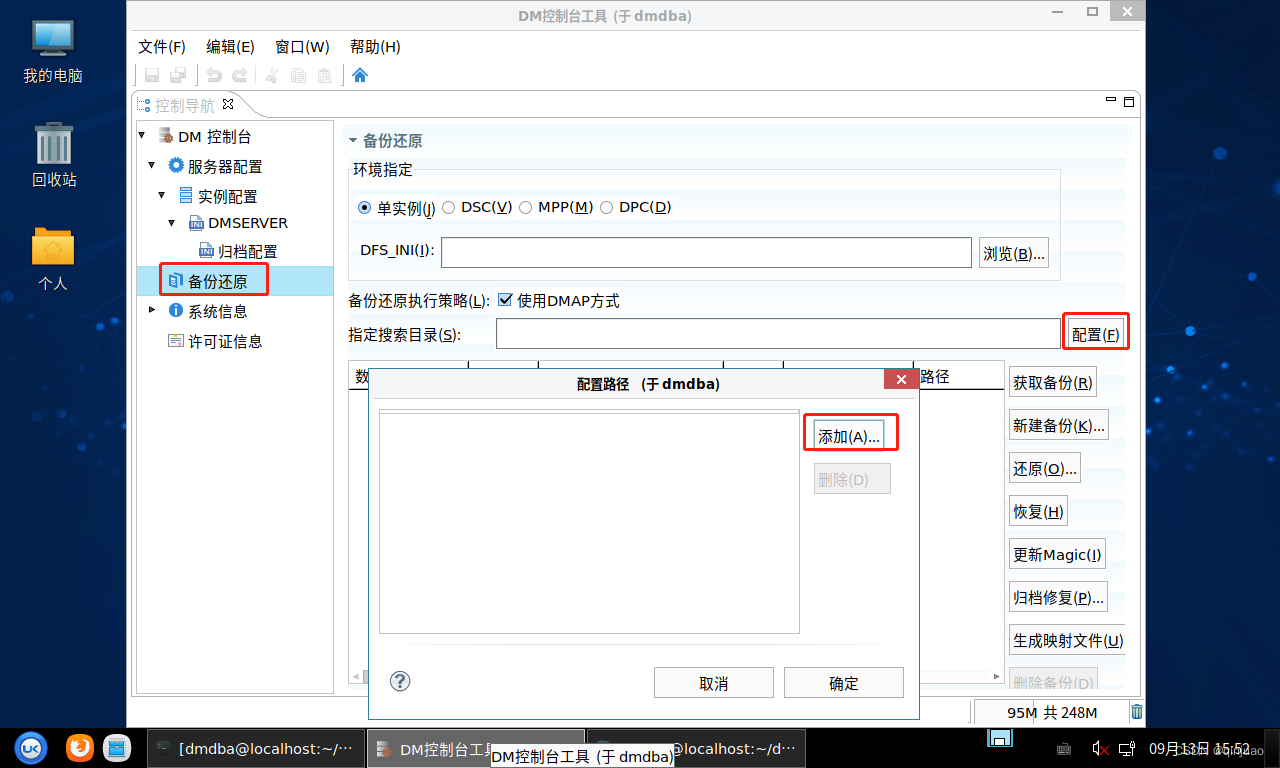Click the 指定搜索目录 input field
This screenshot has width=1280, height=768.
[778, 334]
